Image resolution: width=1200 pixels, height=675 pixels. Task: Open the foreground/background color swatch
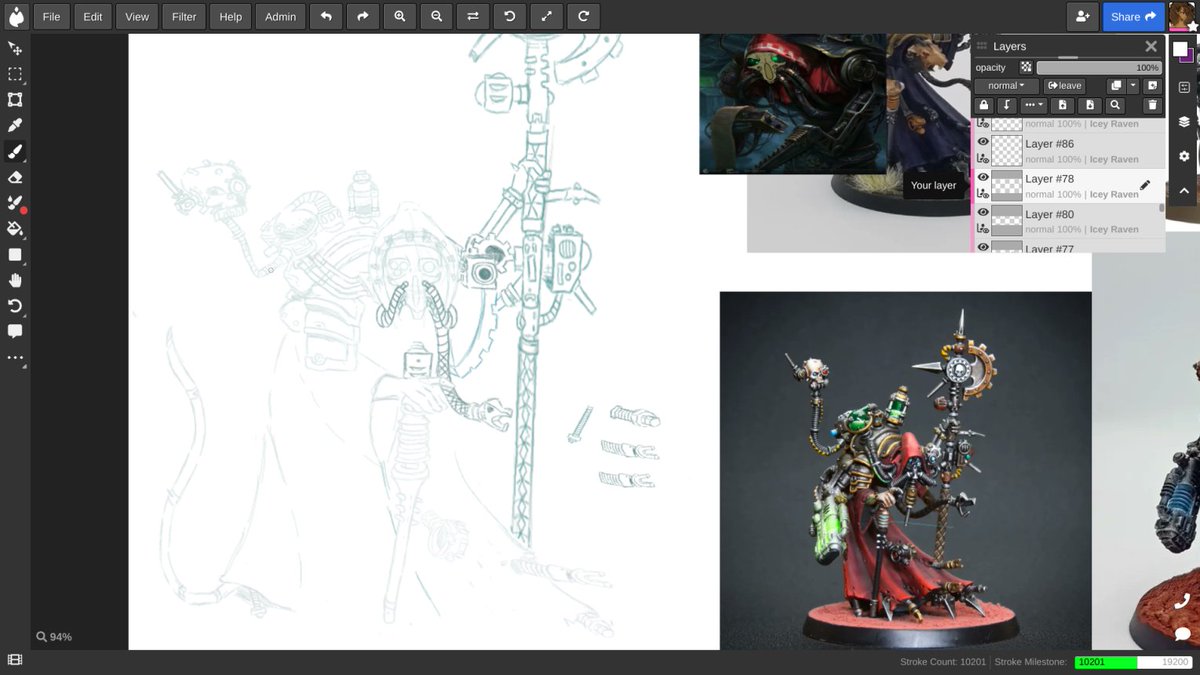1183,51
